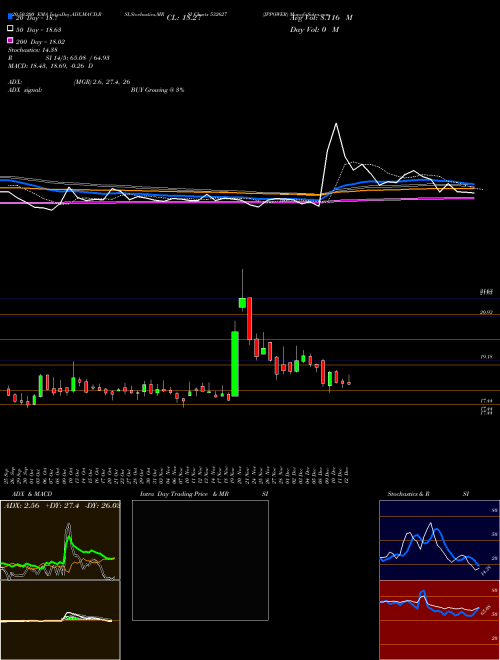500x660 pixels.
Task: Click the 'ADX & MACD' panel heading
Action: coord(32,494)
